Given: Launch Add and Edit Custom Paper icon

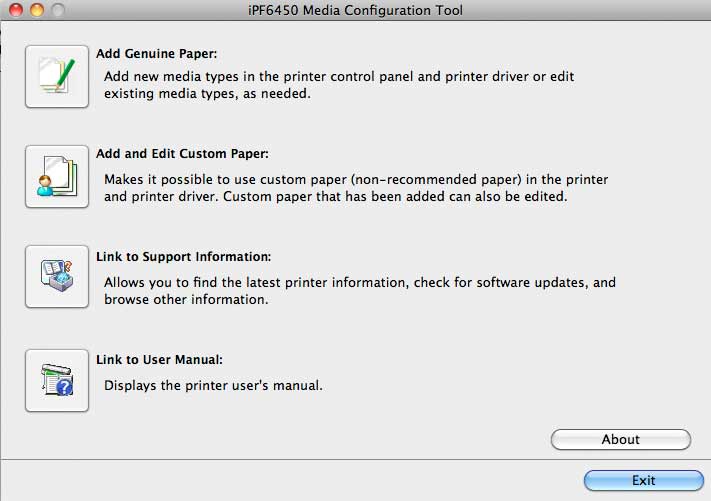Looking at the screenshot, I should pyautogui.click(x=57, y=176).
